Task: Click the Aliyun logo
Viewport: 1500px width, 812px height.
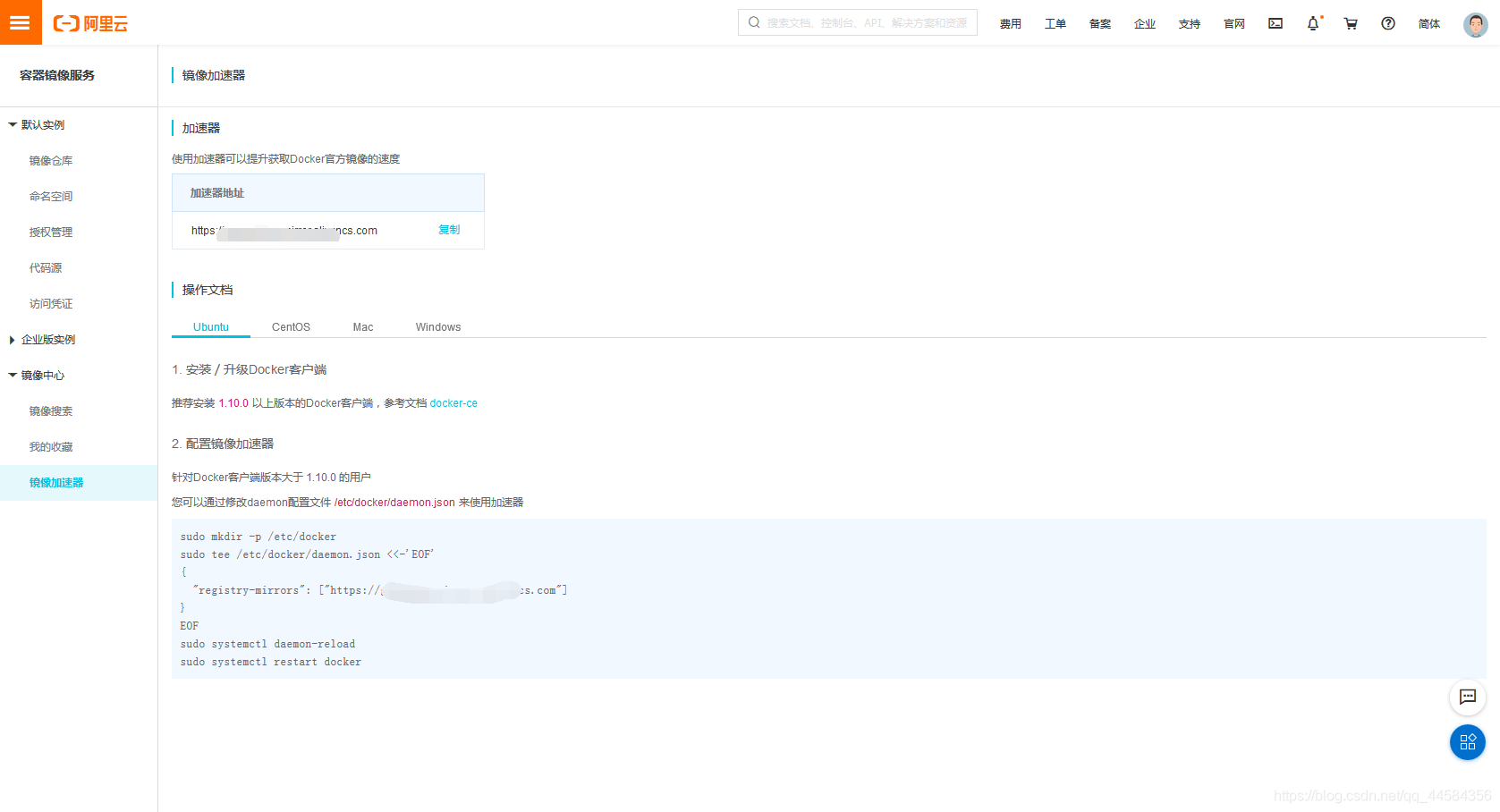Action: [x=90, y=23]
